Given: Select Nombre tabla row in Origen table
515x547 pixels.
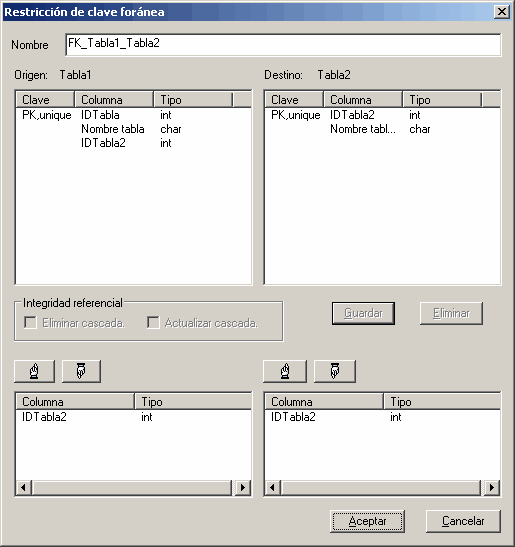Looking at the screenshot, I should [x=133, y=129].
